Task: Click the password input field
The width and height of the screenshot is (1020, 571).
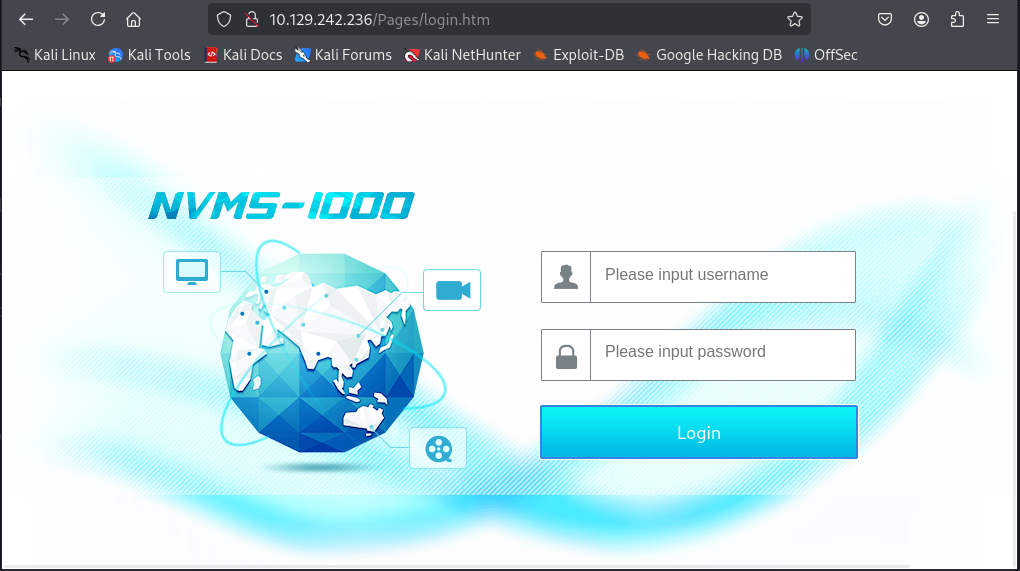Action: point(723,354)
